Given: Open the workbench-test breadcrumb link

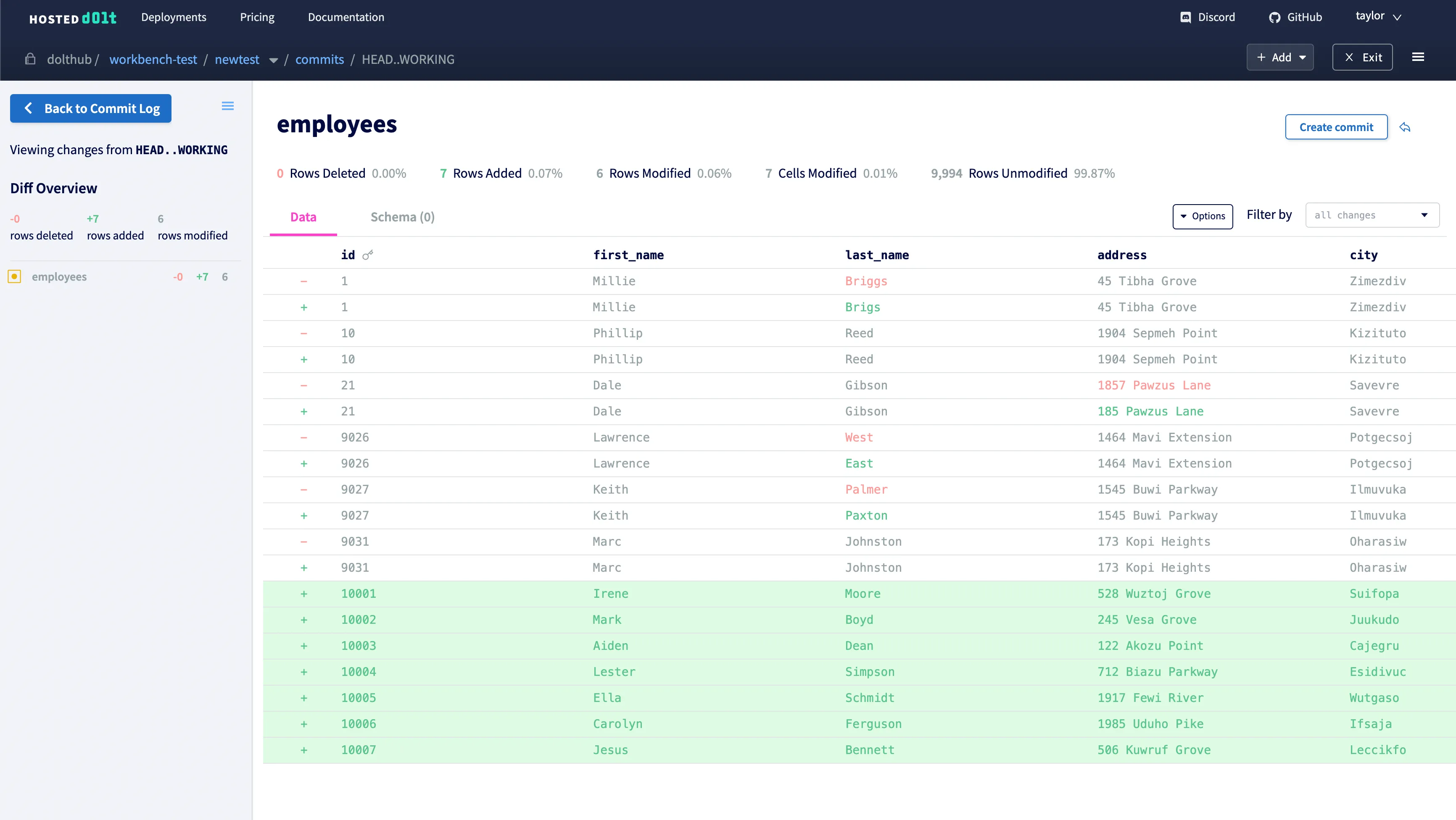Looking at the screenshot, I should click(x=153, y=60).
